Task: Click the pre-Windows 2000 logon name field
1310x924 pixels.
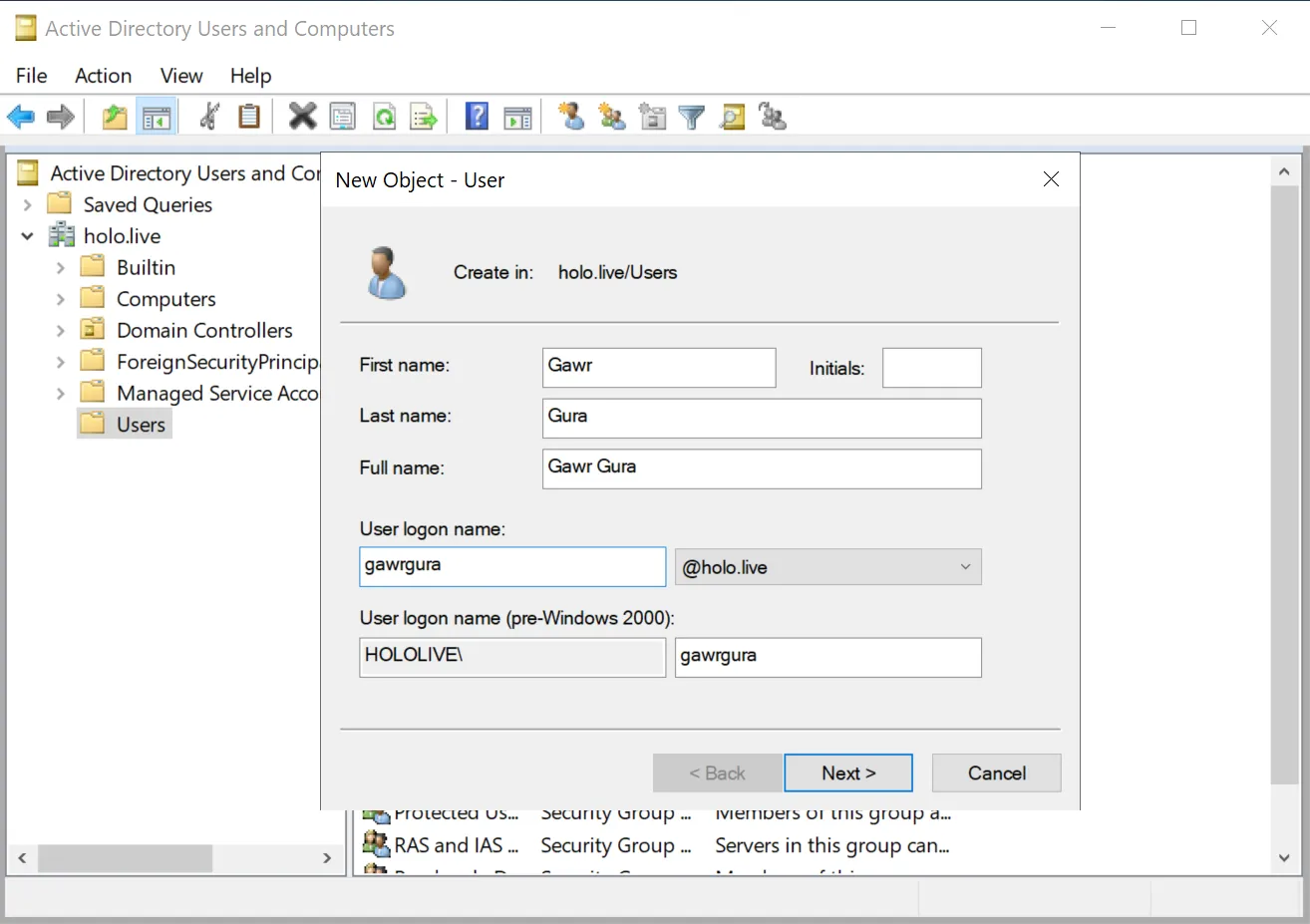Action: [x=828, y=657]
